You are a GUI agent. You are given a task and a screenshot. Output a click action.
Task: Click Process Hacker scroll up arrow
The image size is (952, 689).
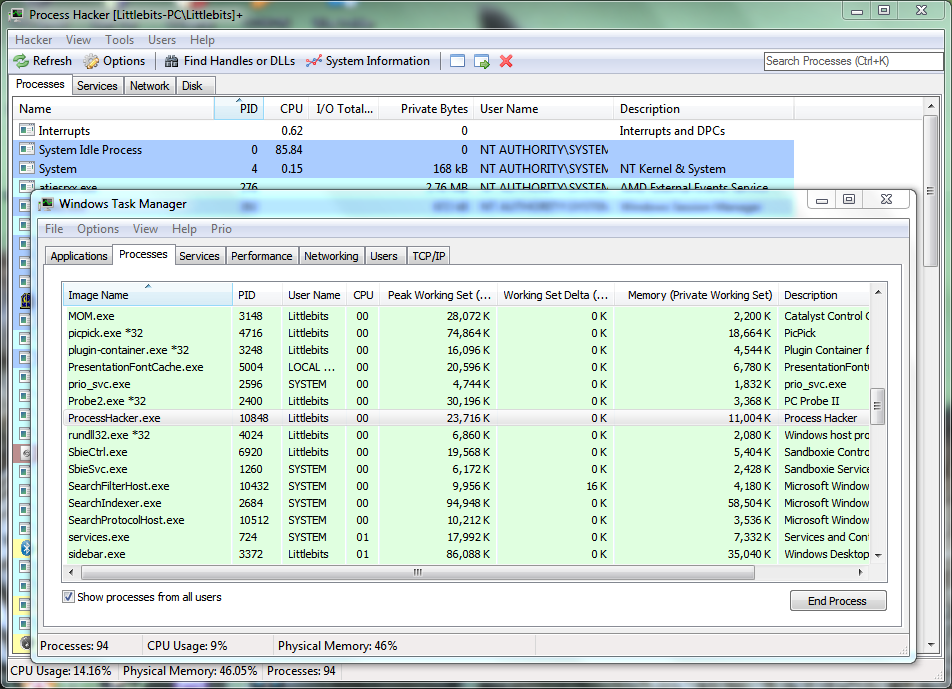point(931,106)
